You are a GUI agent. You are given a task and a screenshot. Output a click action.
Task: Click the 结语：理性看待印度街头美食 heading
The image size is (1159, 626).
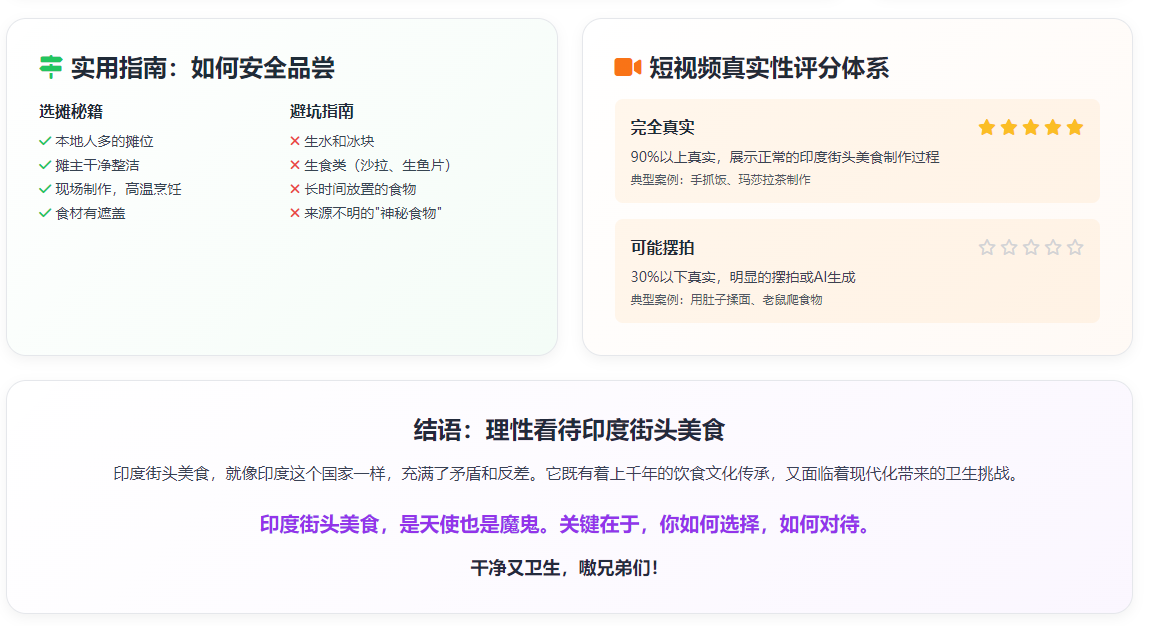click(569, 430)
